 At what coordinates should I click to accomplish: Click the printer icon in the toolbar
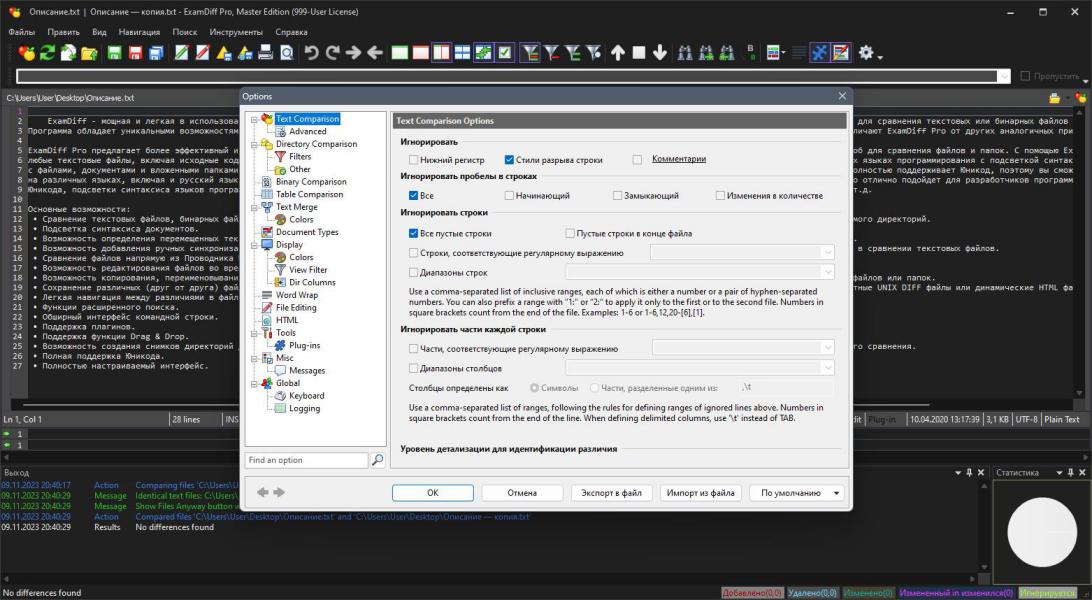(265, 53)
